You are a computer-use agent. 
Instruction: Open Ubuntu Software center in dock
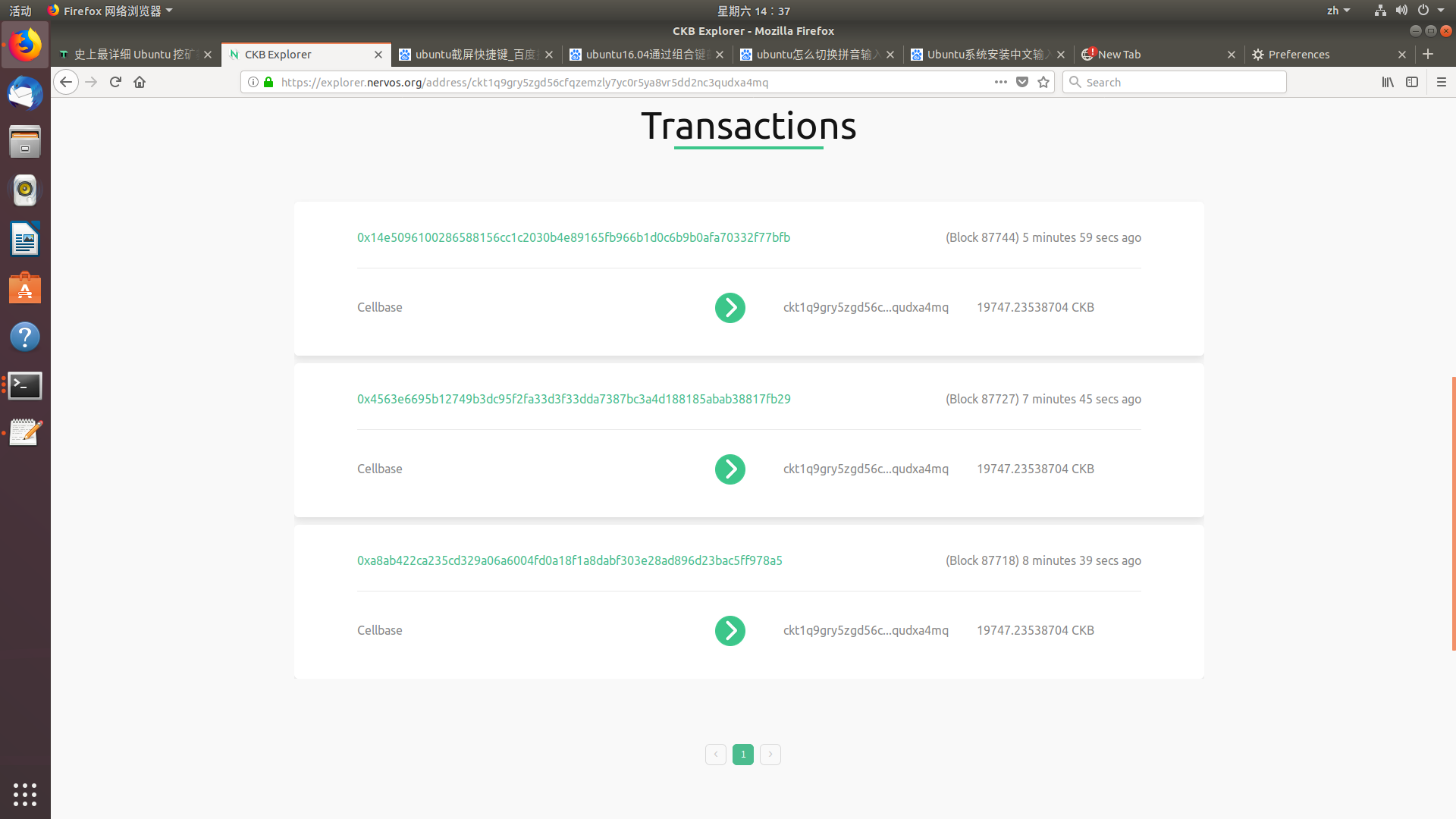click(x=25, y=288)
